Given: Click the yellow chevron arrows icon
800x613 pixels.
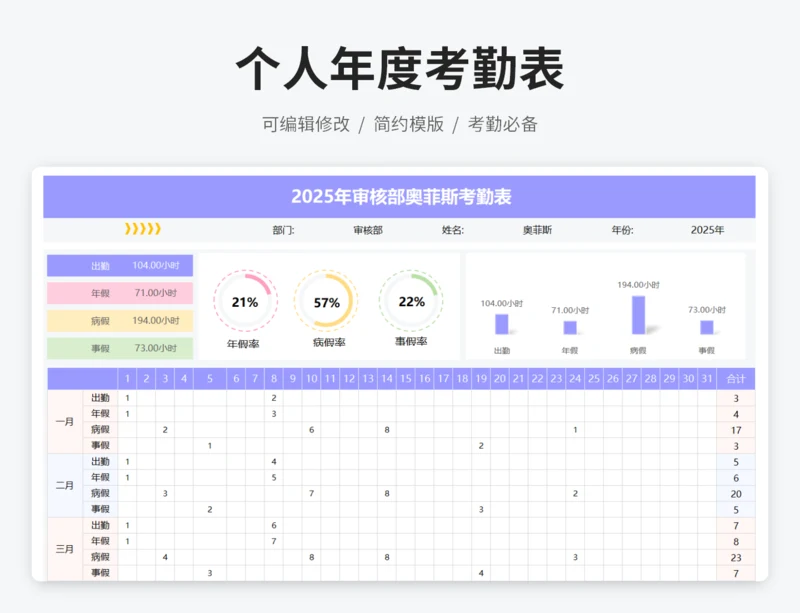Looking at the screenshot, I should point(142,229).
